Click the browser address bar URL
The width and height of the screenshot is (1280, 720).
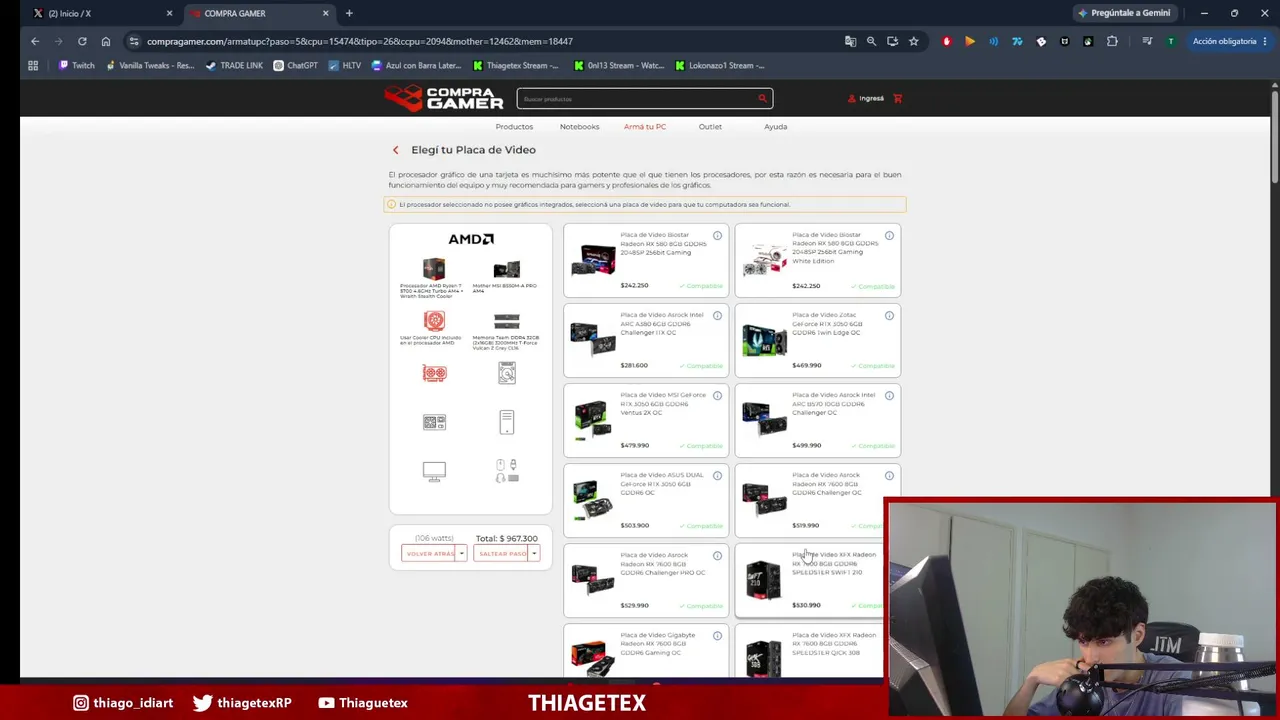[360, 41]
